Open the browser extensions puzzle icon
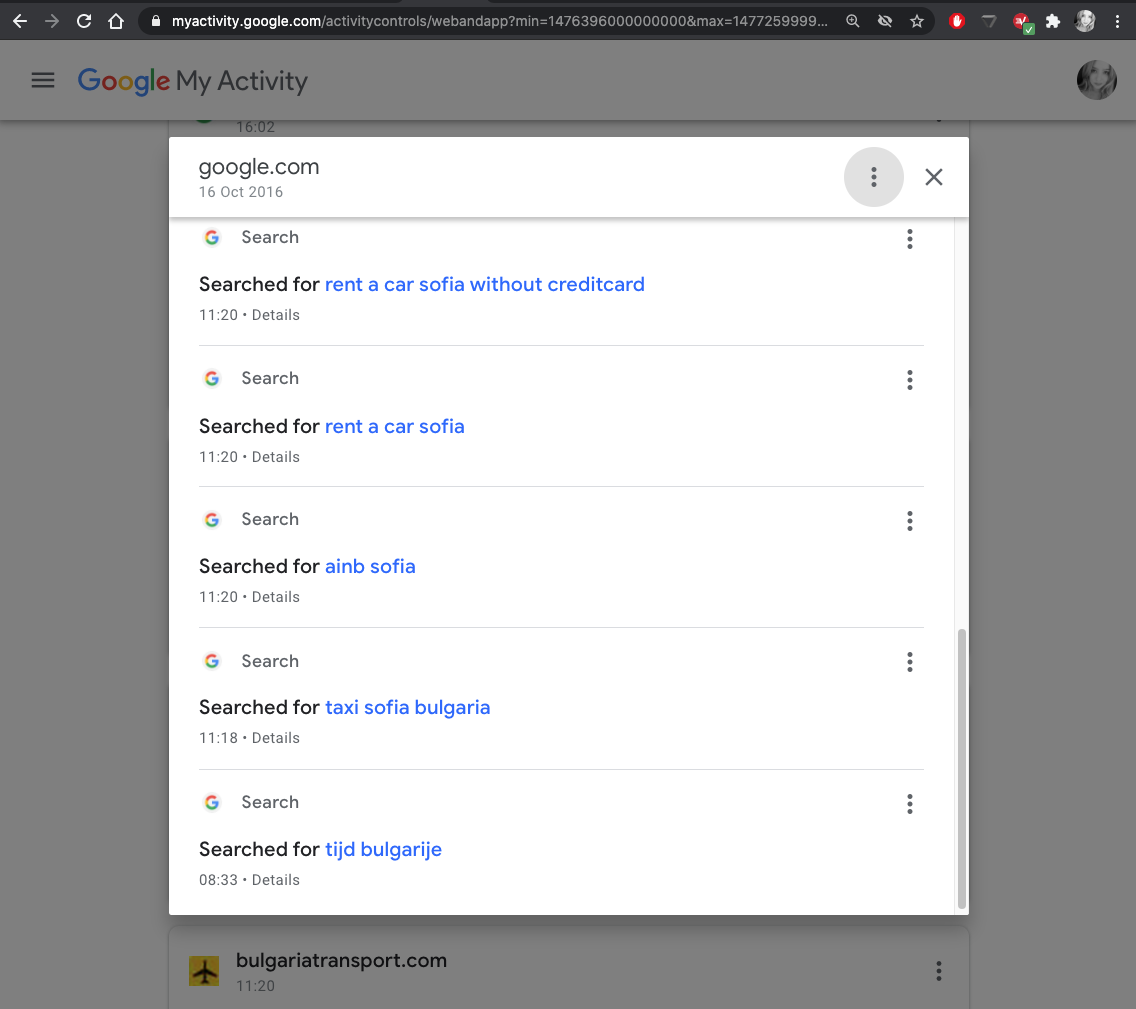This screenshot has width=1136, height=1009. 1053,20
